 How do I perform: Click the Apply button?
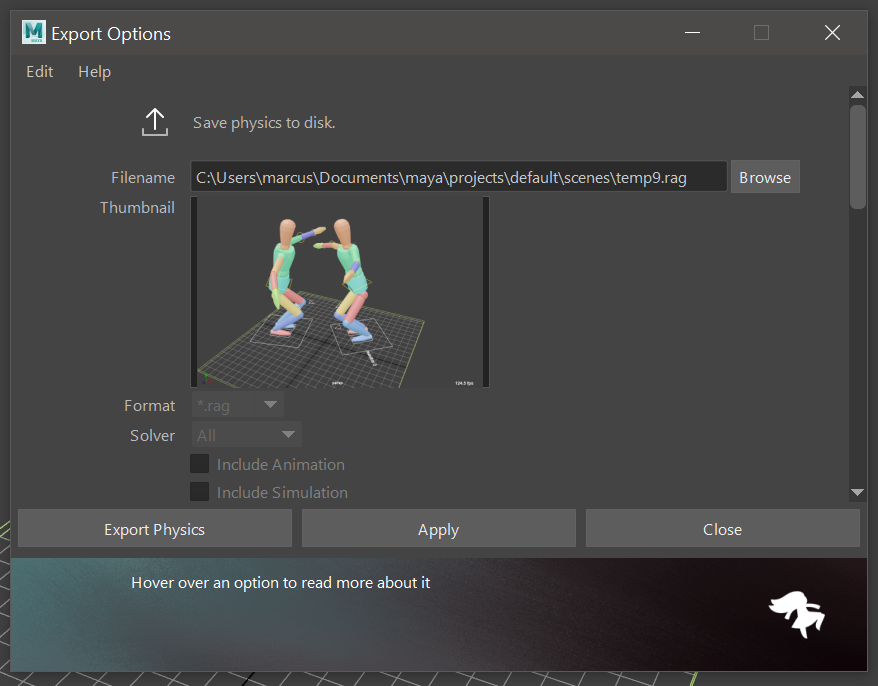[438, 529]
